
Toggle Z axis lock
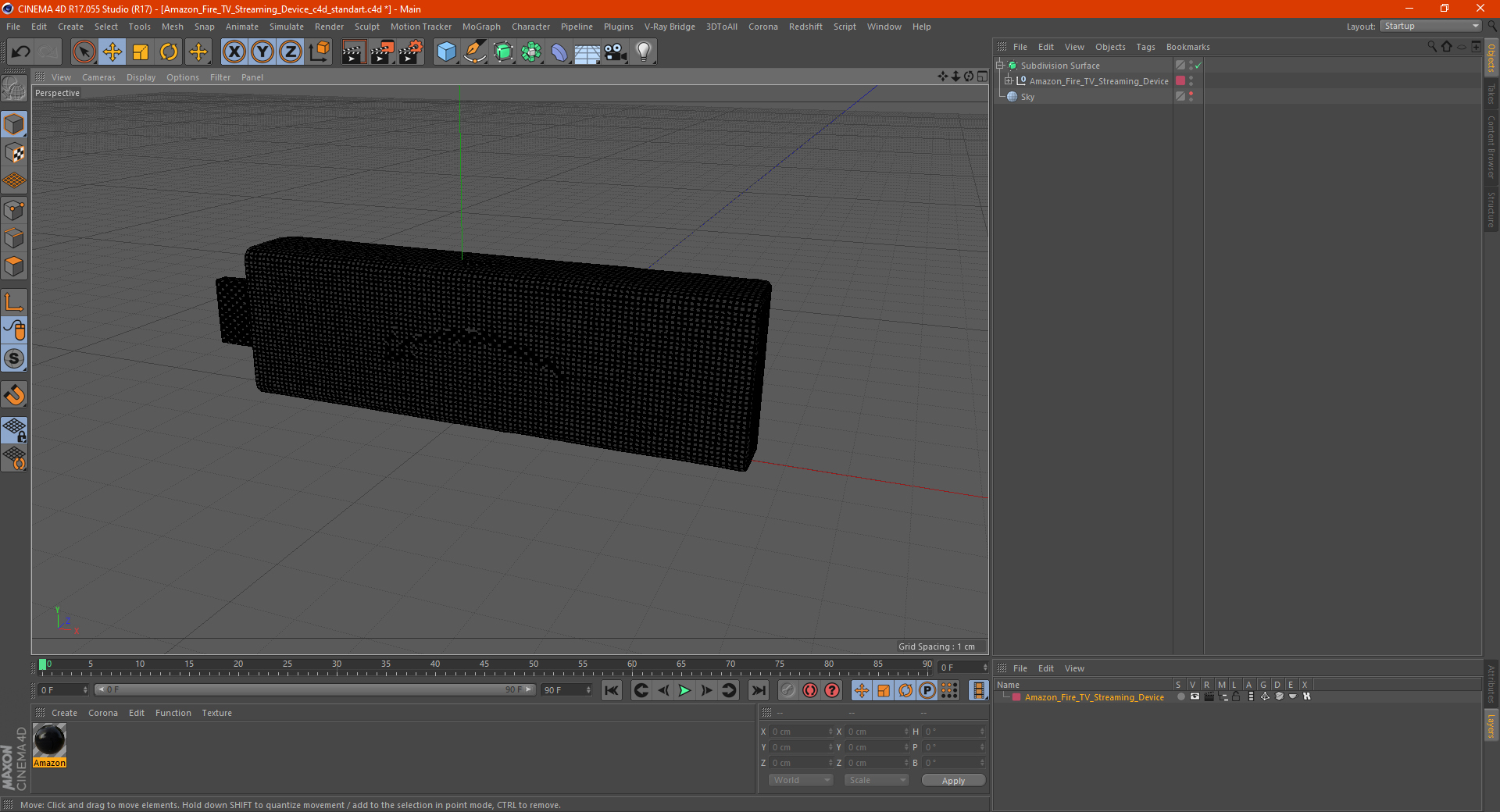coord(291,52)
